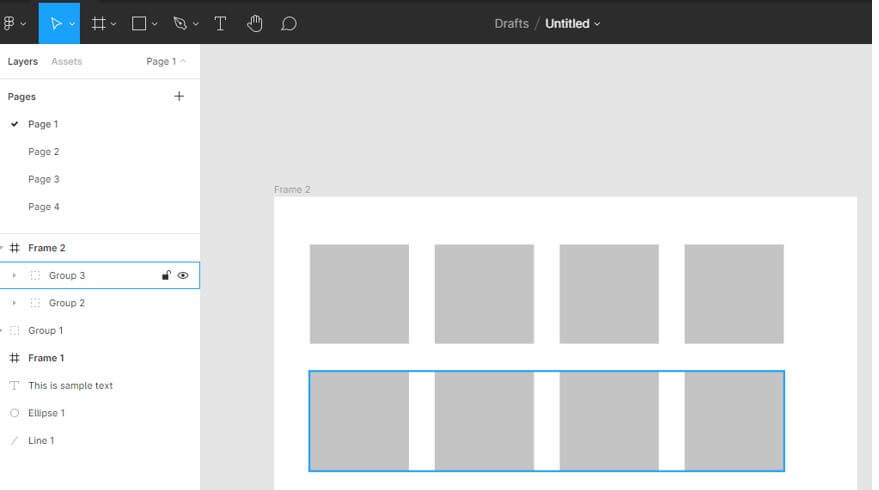Viewport: 879px width, 490px height.
Task: Toggle lock on Group 3 layer
Action: (166, 275)
